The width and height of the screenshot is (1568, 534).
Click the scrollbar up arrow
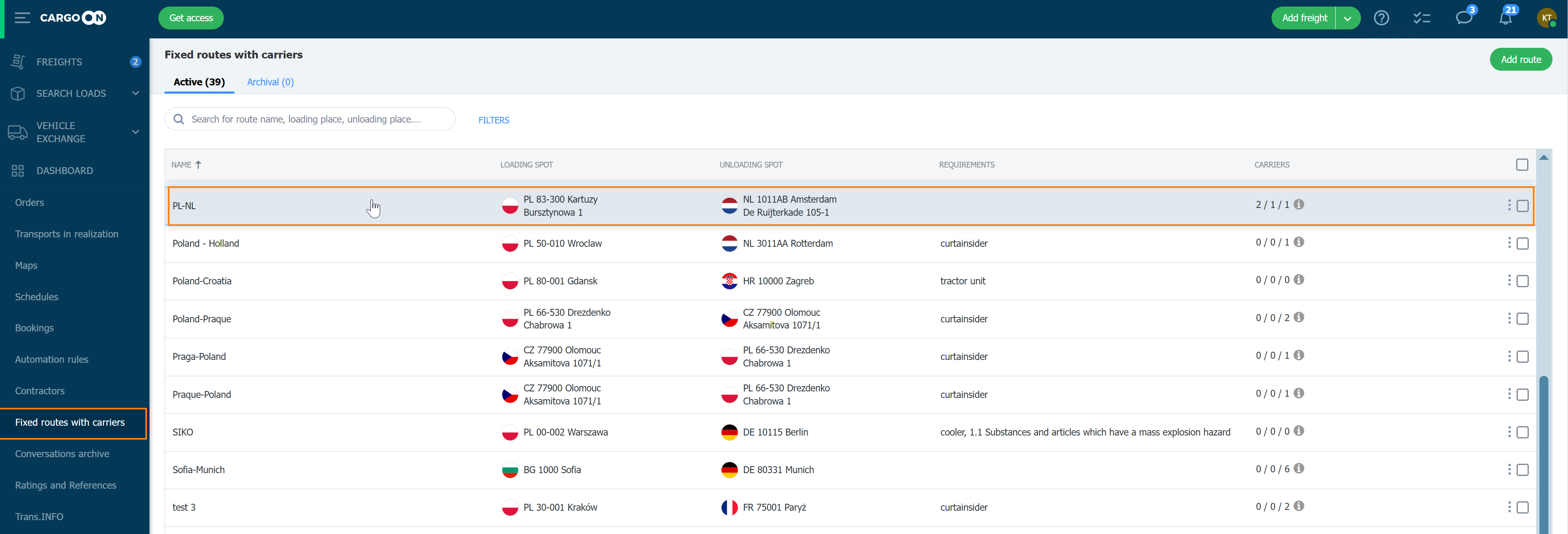1543,157
